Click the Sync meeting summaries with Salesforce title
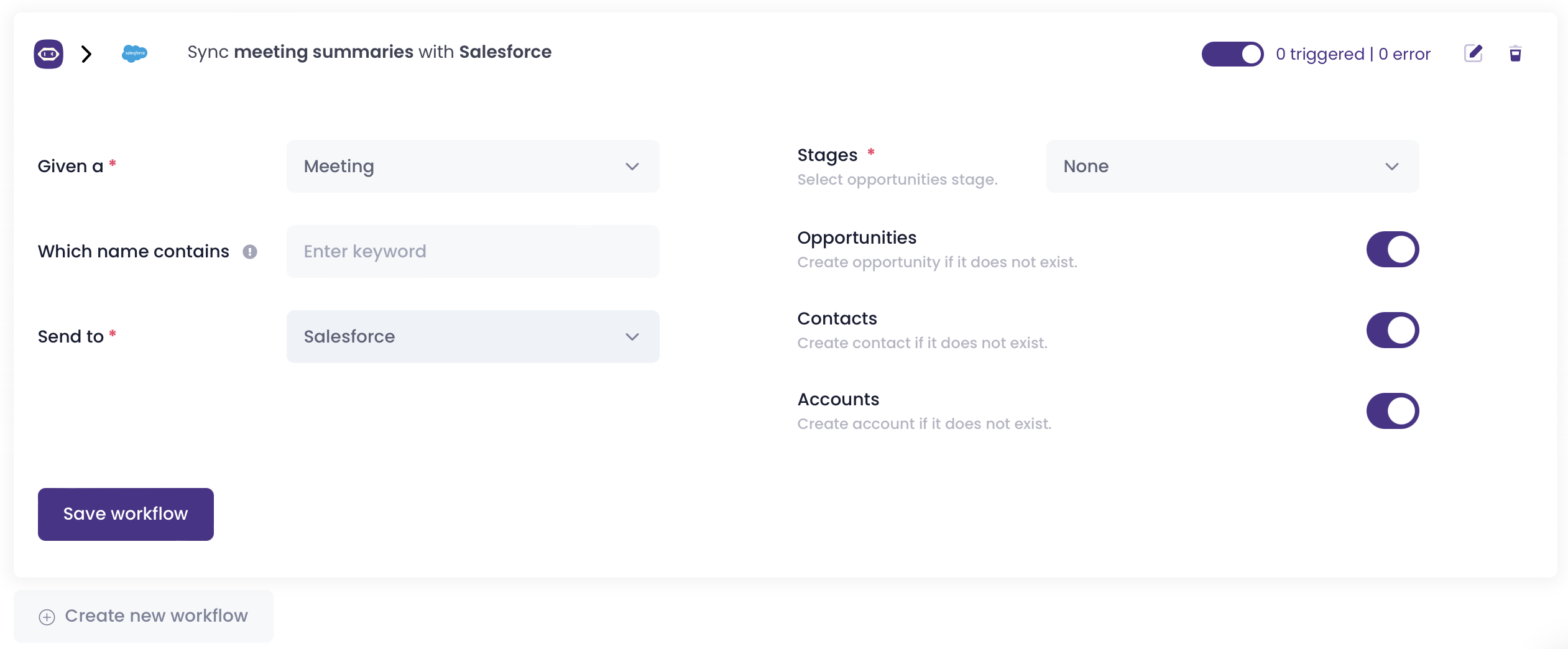The width and height of the screenshot is (1568, 649). point(369,52)
